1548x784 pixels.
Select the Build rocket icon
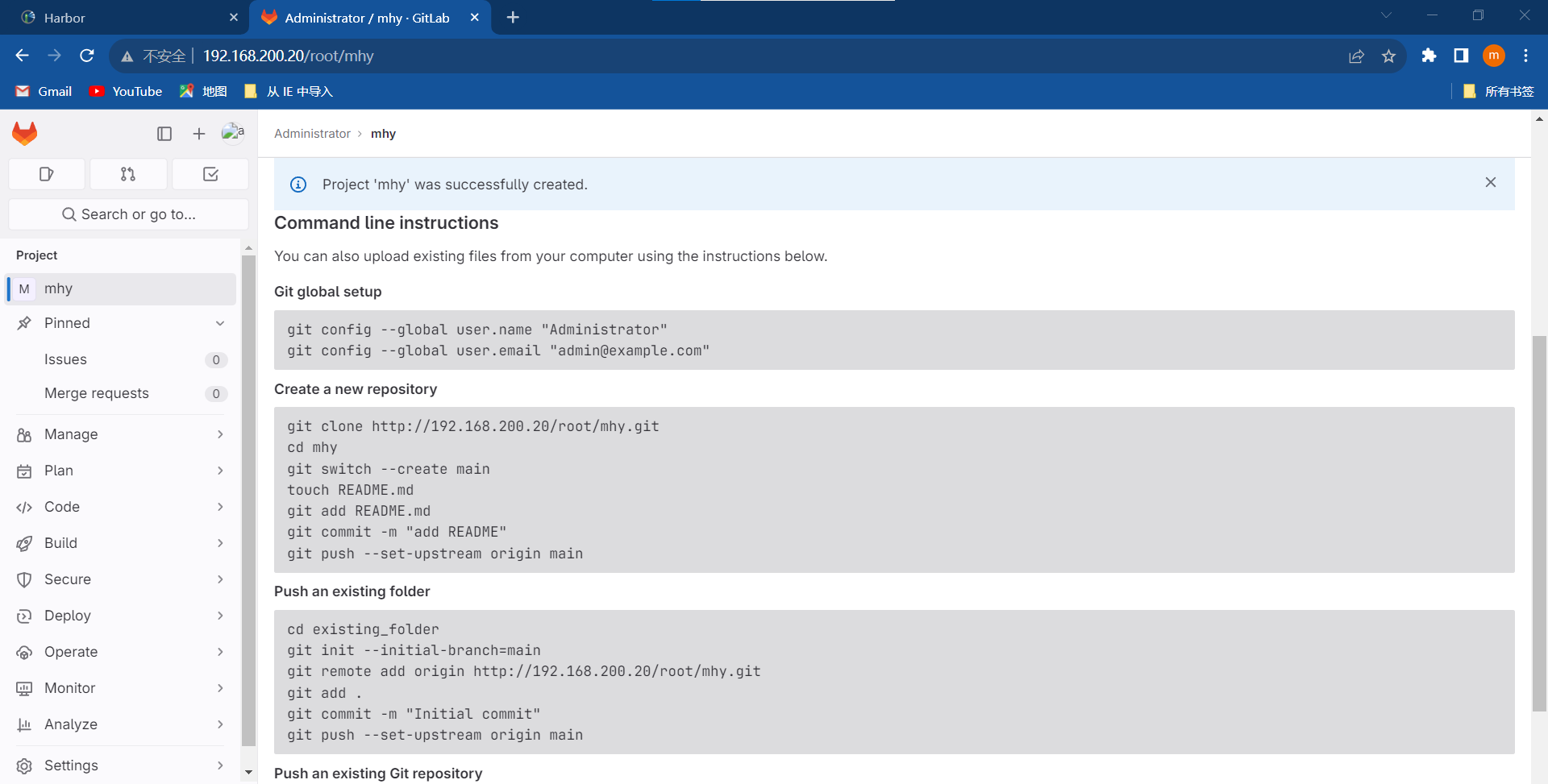(24, 542)
